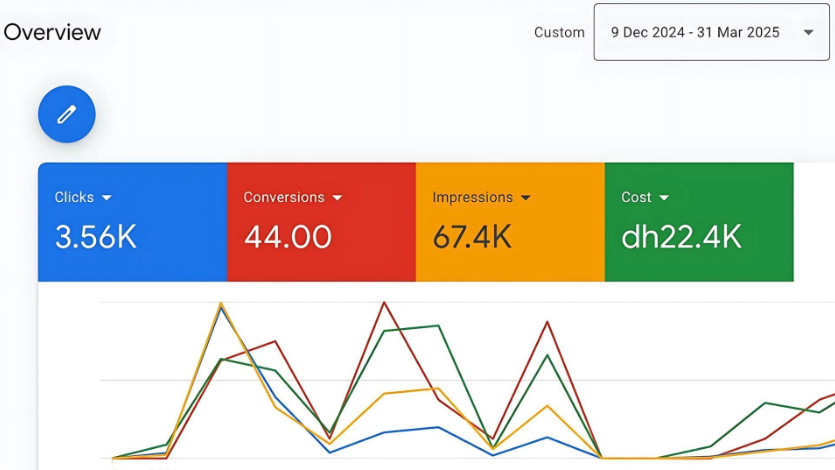Expand the Clicks metric dropdown arrow

point(106,198)
